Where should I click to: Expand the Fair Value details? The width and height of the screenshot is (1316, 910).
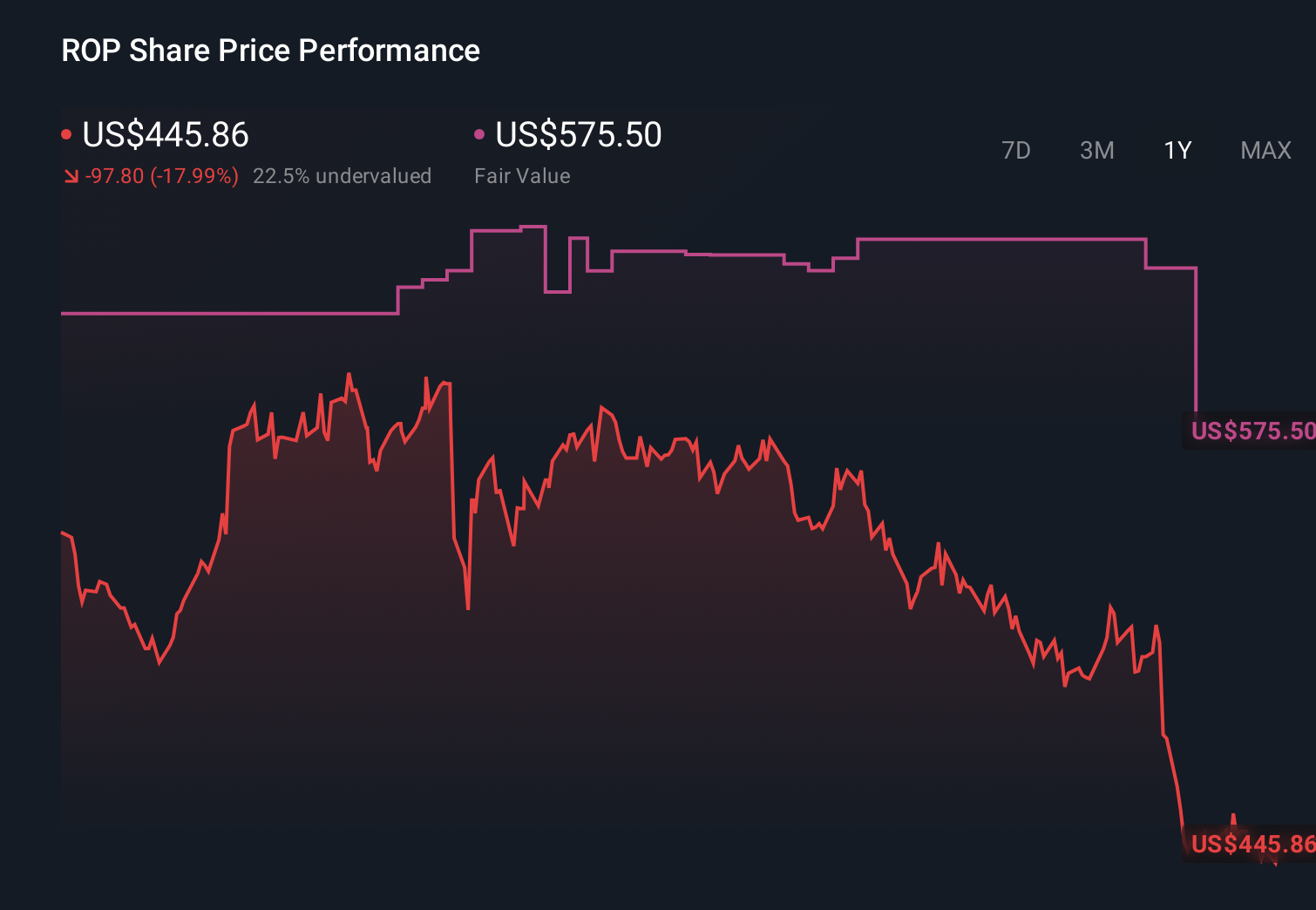(x=522, y=176)
